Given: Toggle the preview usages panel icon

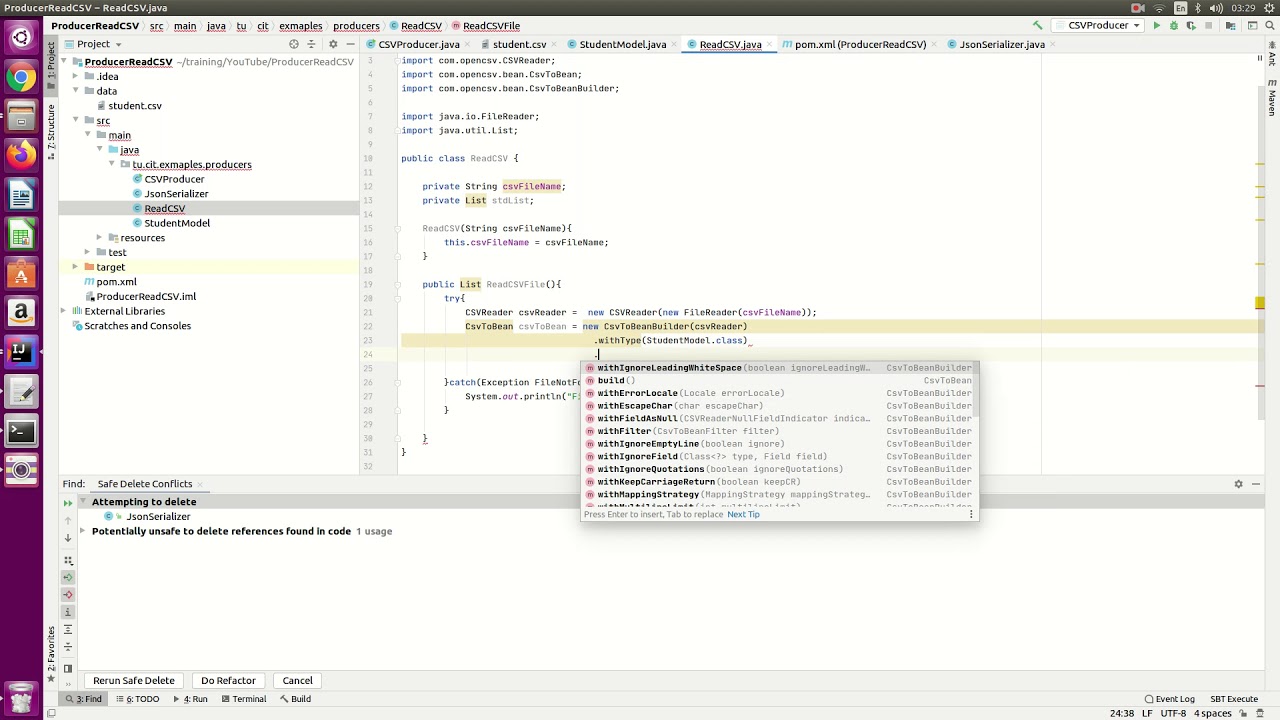Looking at the screenshot, I should [x=68, y=668].
